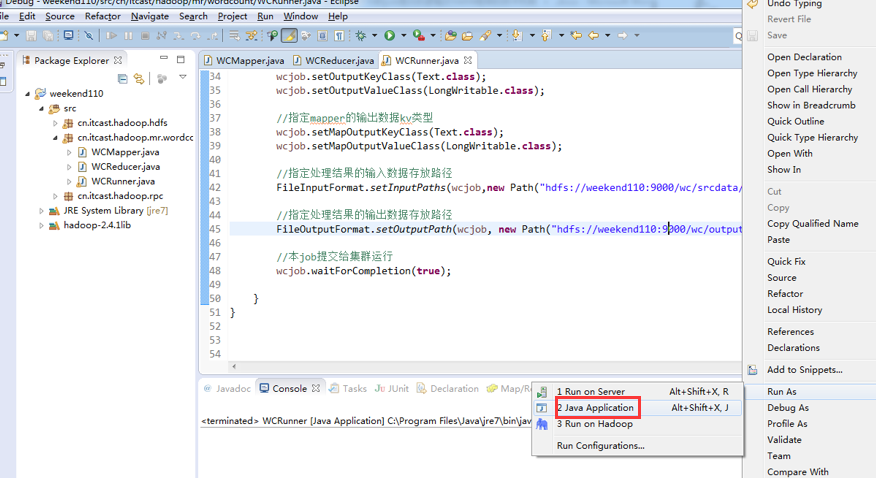The image size is (876, 478).
Task: Close the WCRunner.java editor tab
Action: coord(468,60)
